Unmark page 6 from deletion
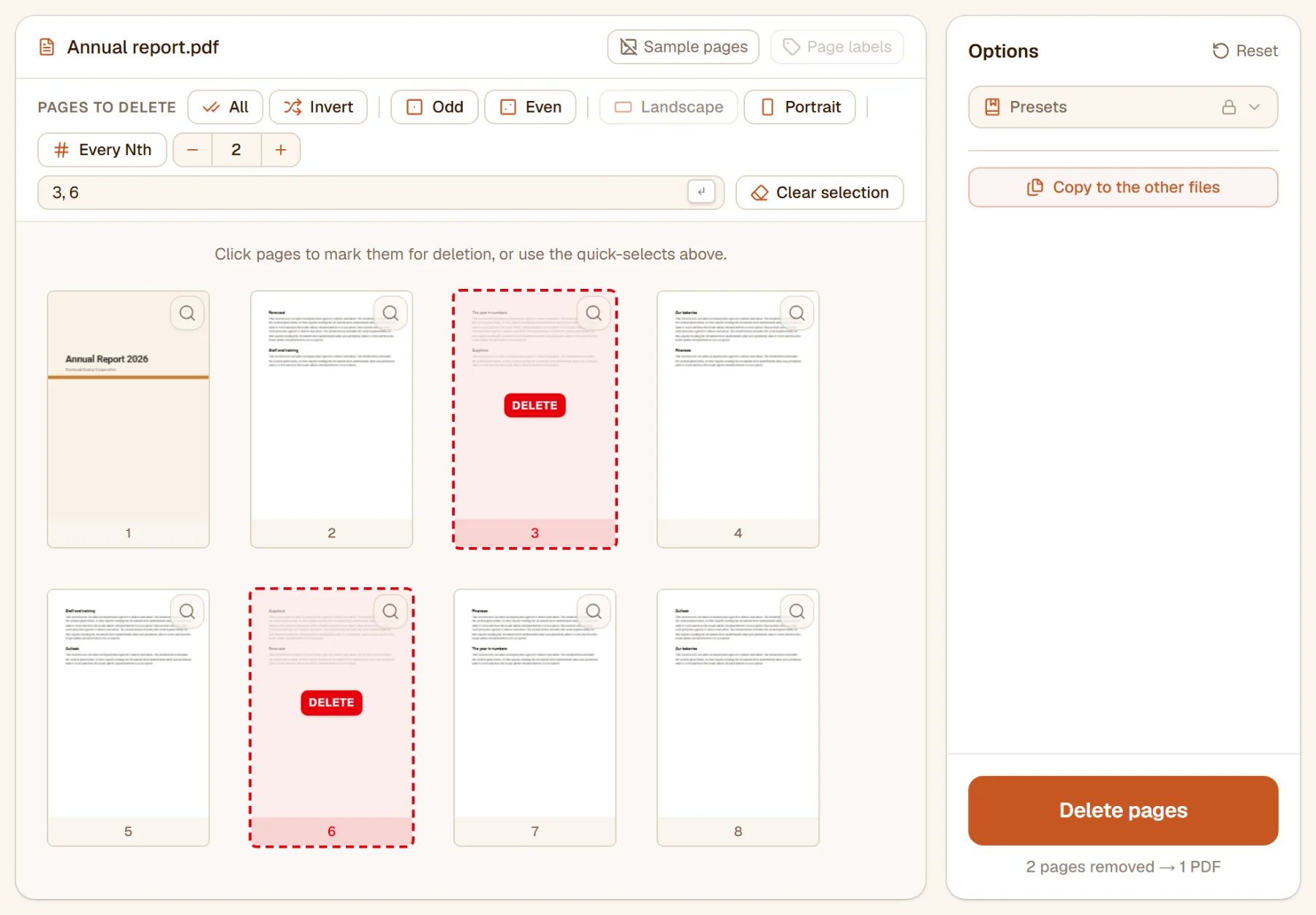This screenshot has width=1316, height=915. 332,718
